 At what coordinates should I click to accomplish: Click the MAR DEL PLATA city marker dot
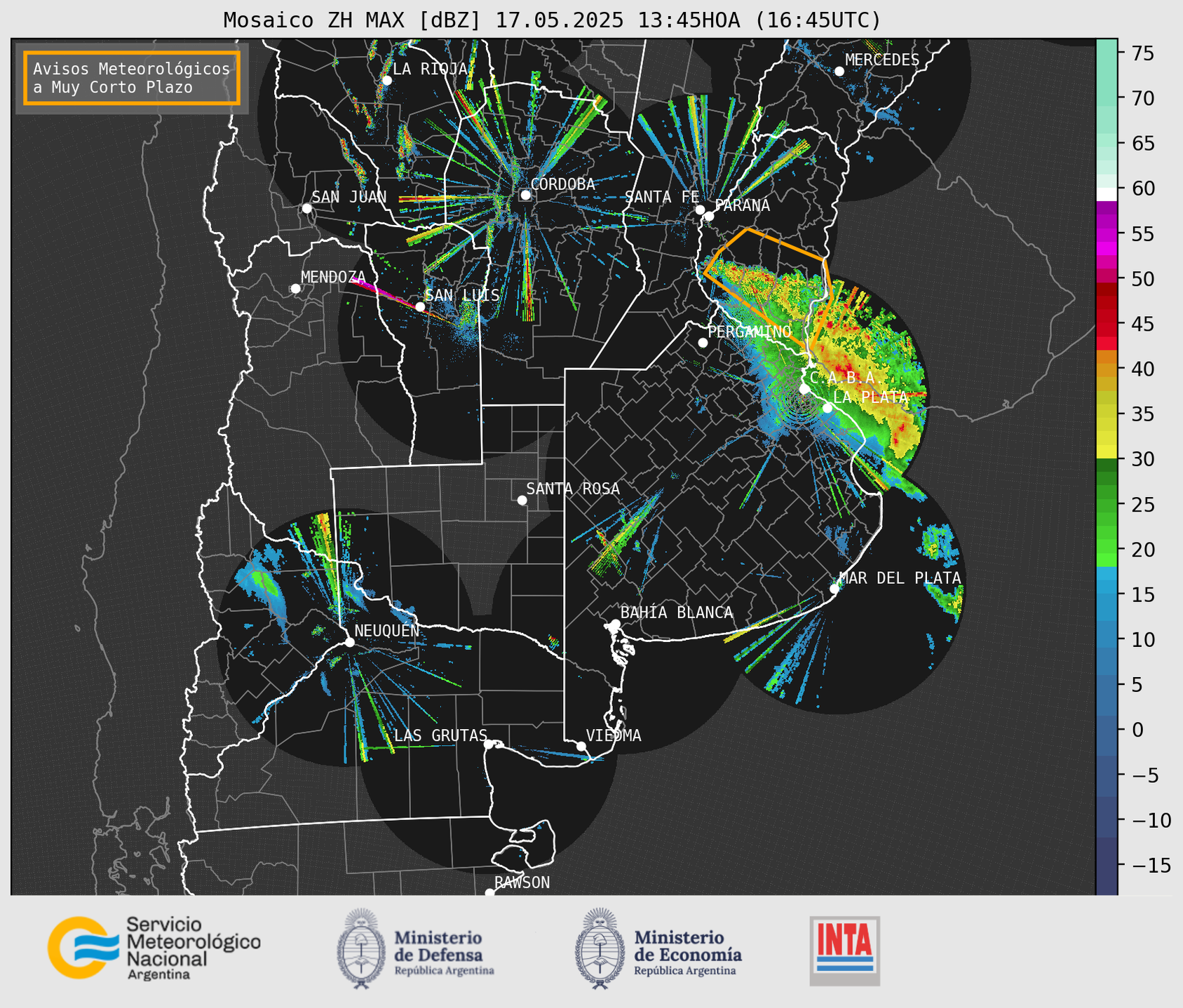[x=834, y=589]
